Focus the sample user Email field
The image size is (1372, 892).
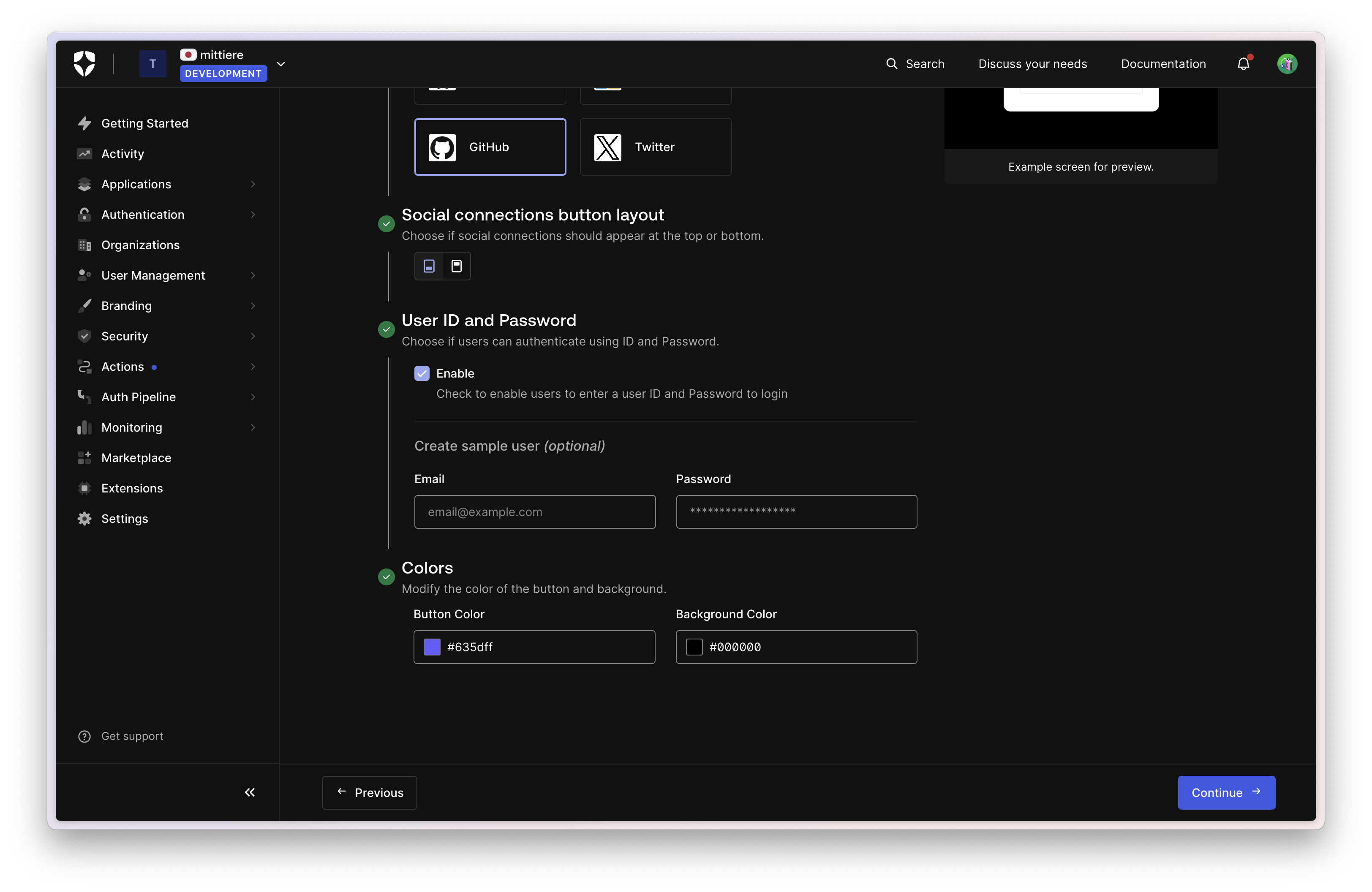pos(534,512)
